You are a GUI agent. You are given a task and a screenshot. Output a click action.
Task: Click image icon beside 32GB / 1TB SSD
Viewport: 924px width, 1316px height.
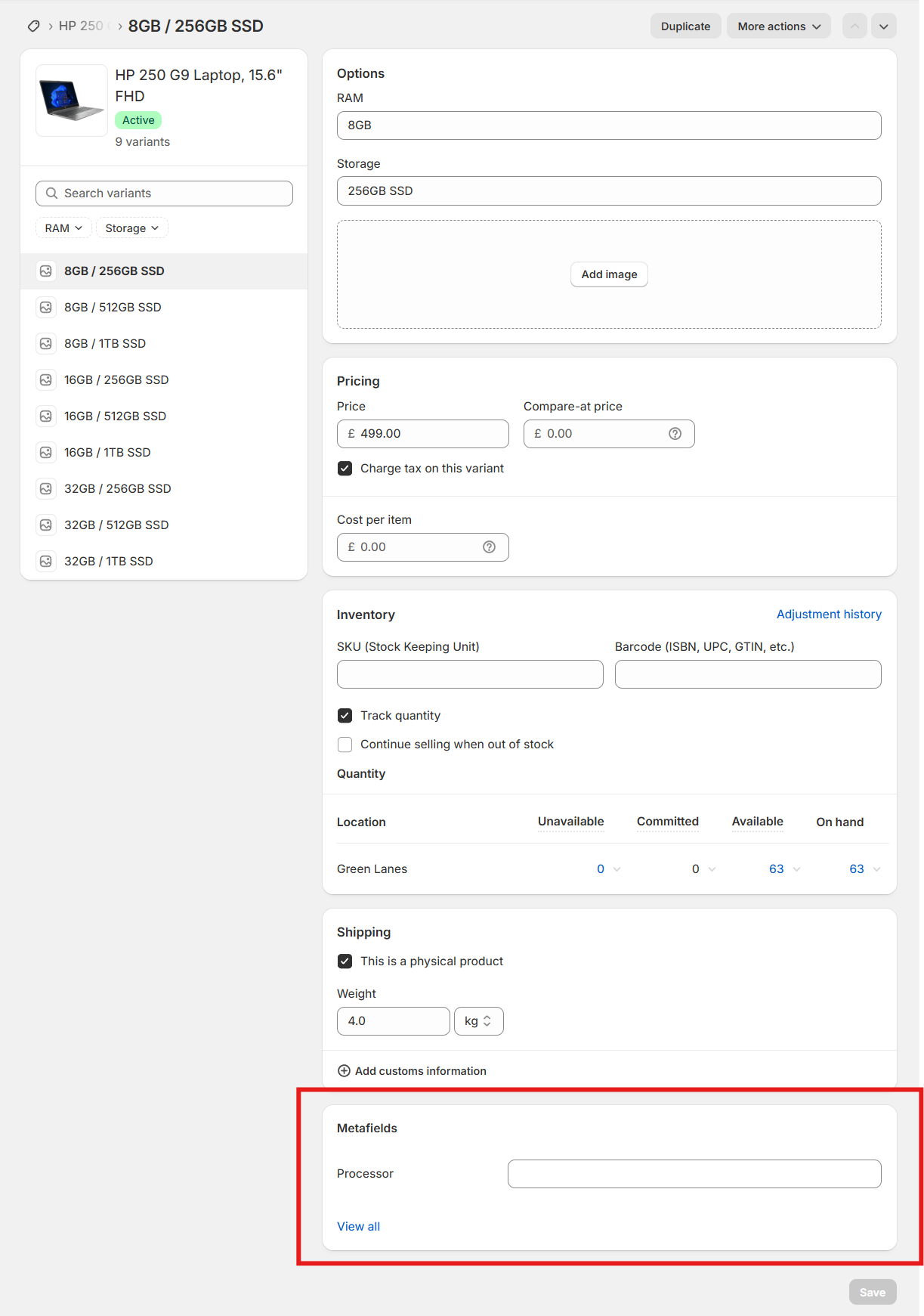point(46,562)
